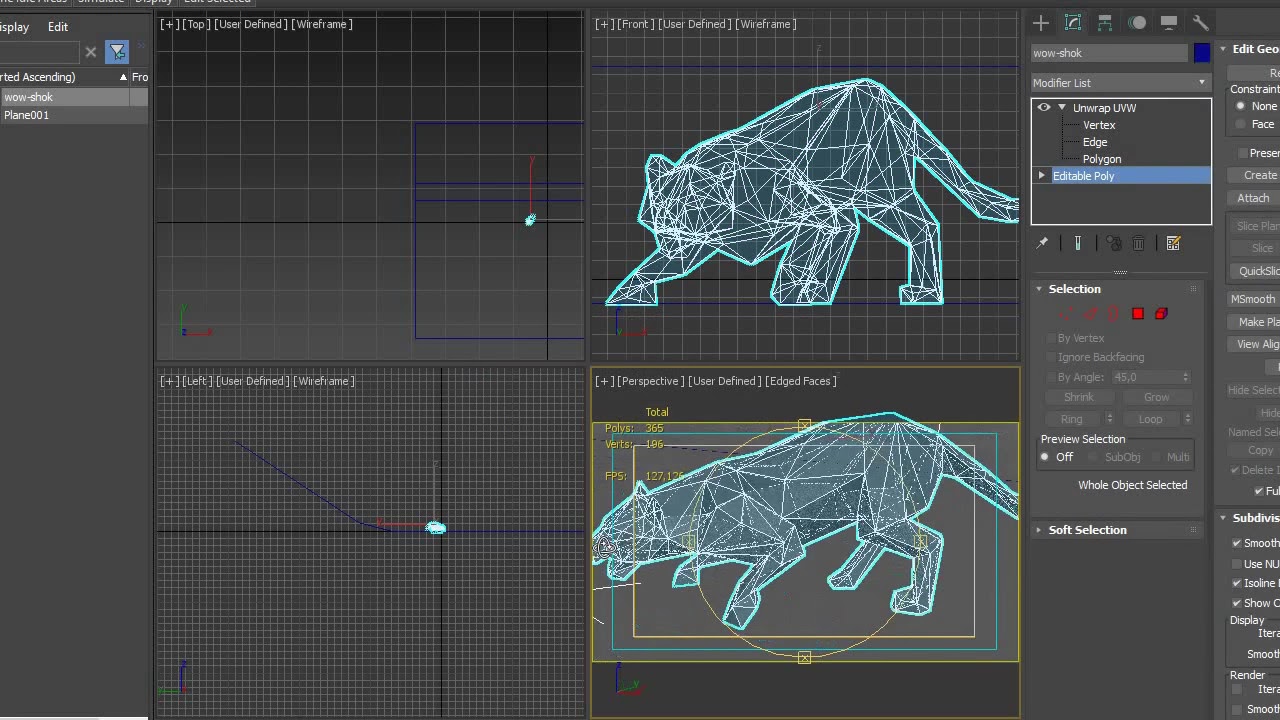This screenshot has height=720, width=1280.
Task: Toggle the scene explorer filter funnel icon
Action: 117,52
